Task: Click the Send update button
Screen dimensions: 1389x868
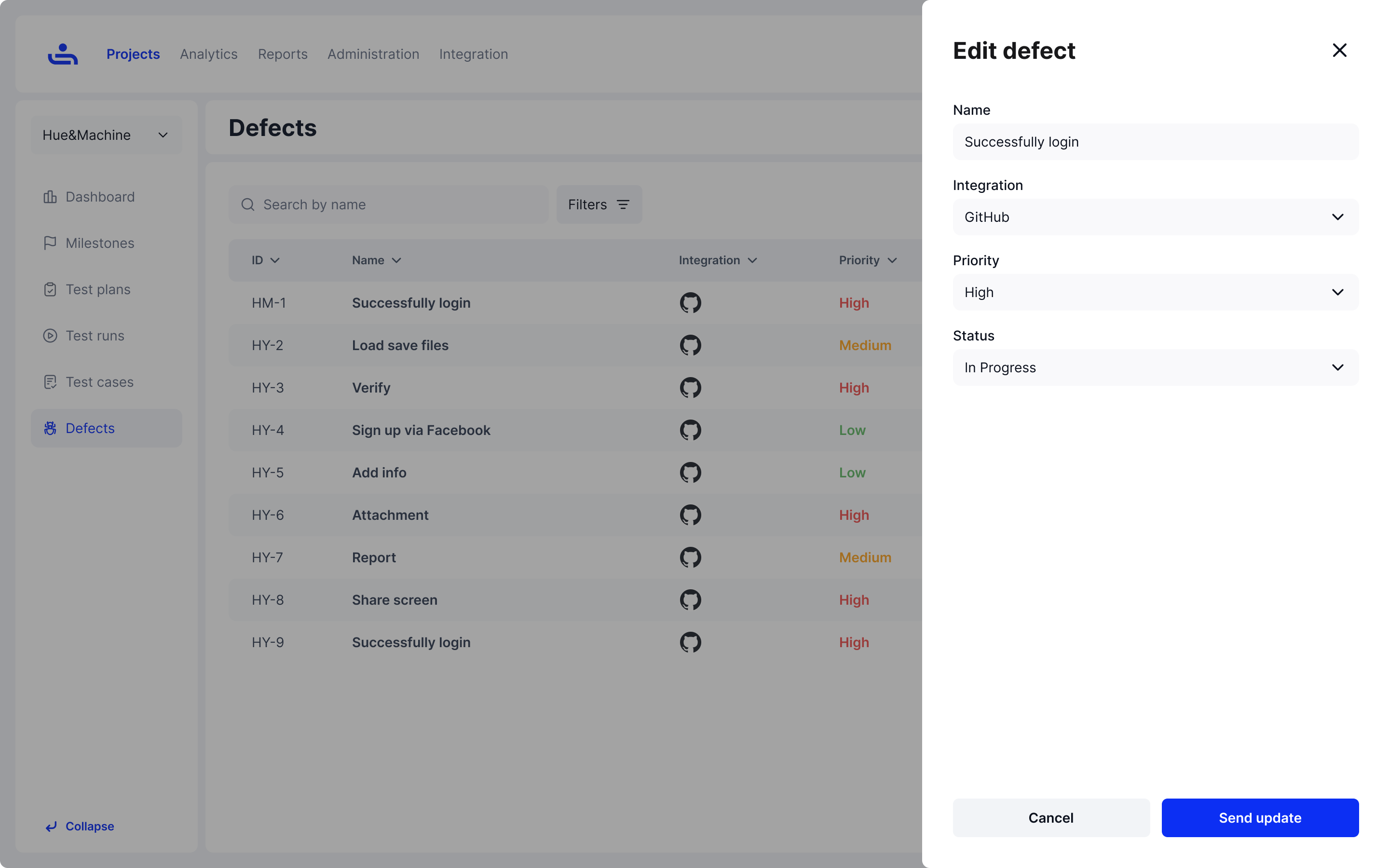Action: pyautogui.click(x=1259, y=817)
